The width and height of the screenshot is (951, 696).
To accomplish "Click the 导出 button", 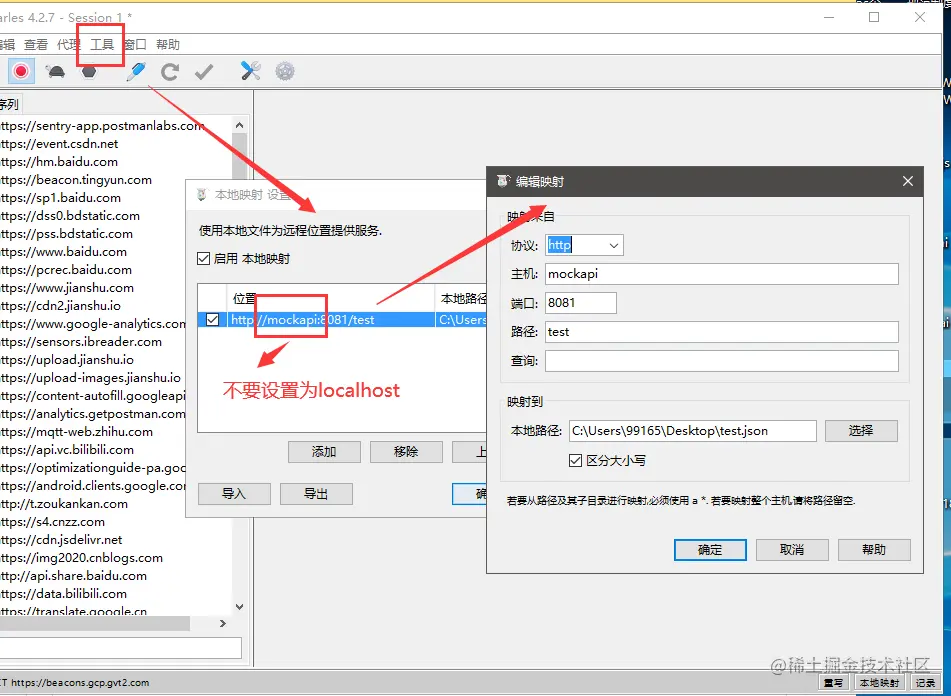I will [x=316, y=494].
